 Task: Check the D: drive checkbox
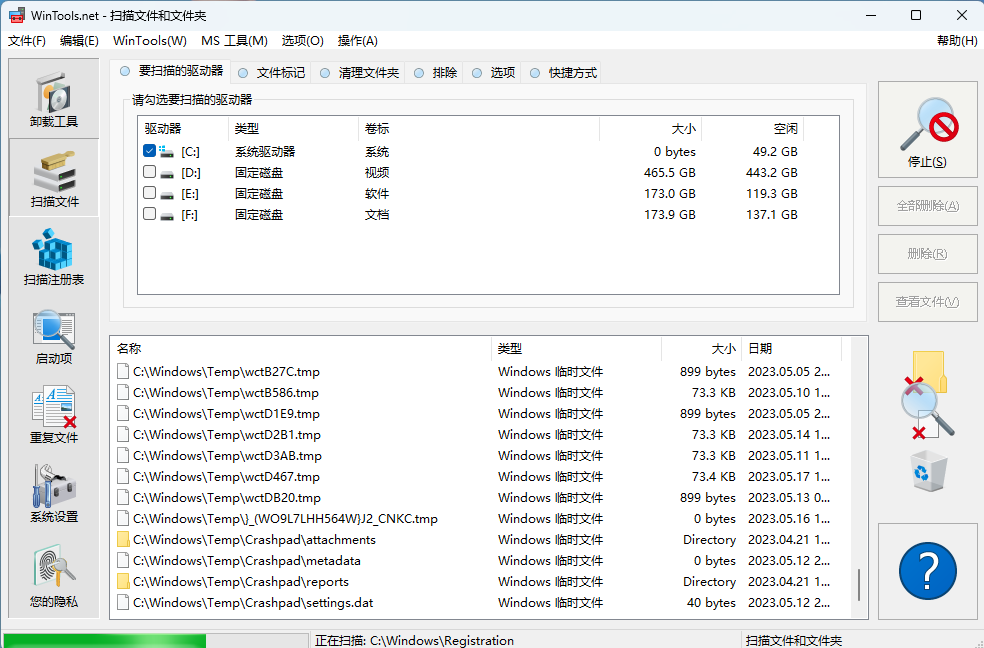click(149, 172)
